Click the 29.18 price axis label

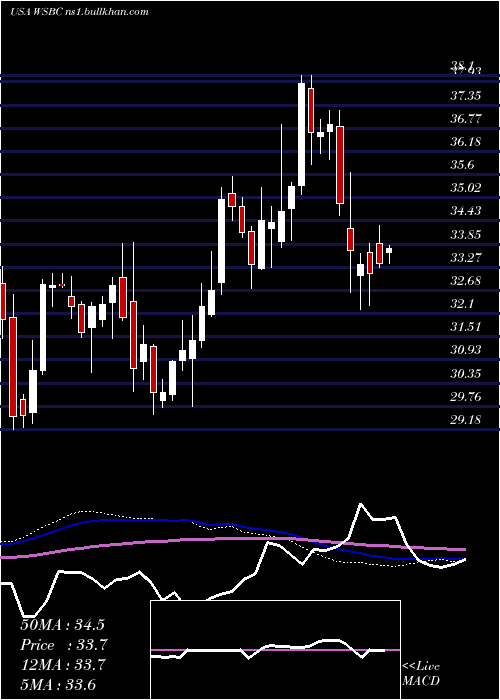click(466, 420)
